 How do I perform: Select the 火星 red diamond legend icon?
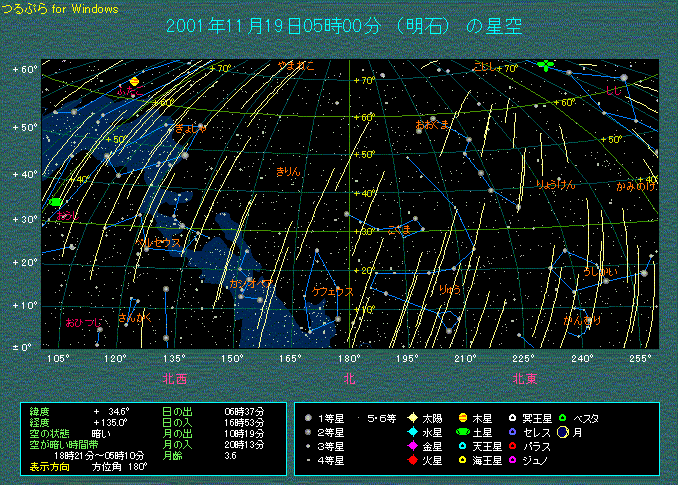coord(413,459)
